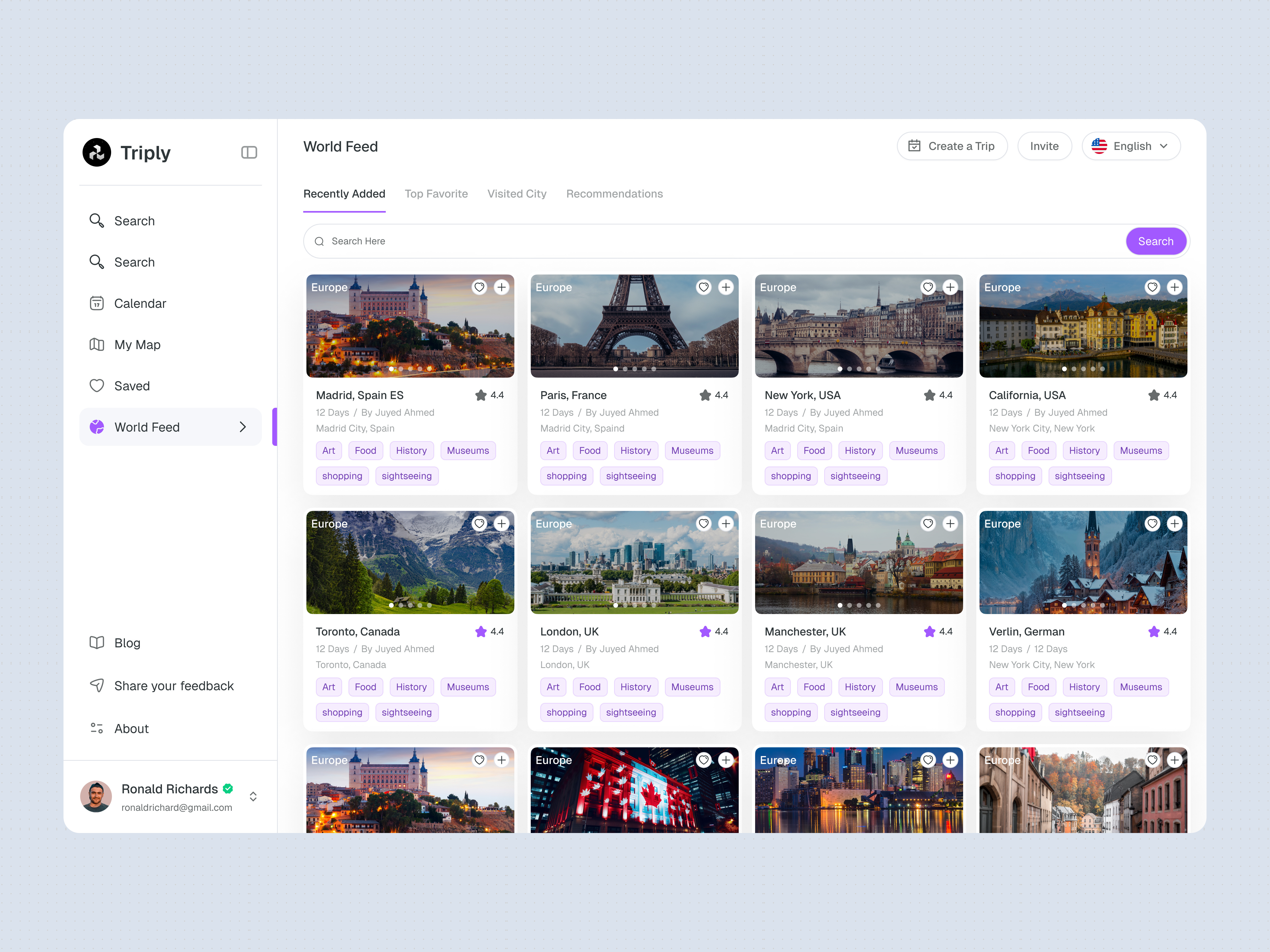Open the Recommendations tab
Screen dimensions: 1270x952
click(614, 194)
